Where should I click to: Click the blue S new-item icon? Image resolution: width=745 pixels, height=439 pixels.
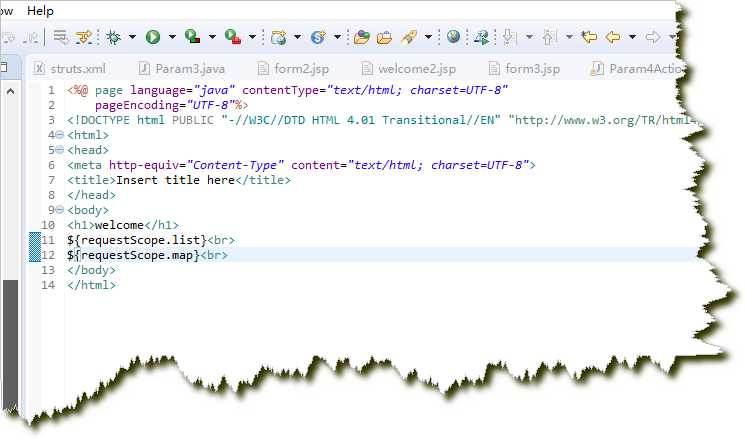click(x=318, y=37)
